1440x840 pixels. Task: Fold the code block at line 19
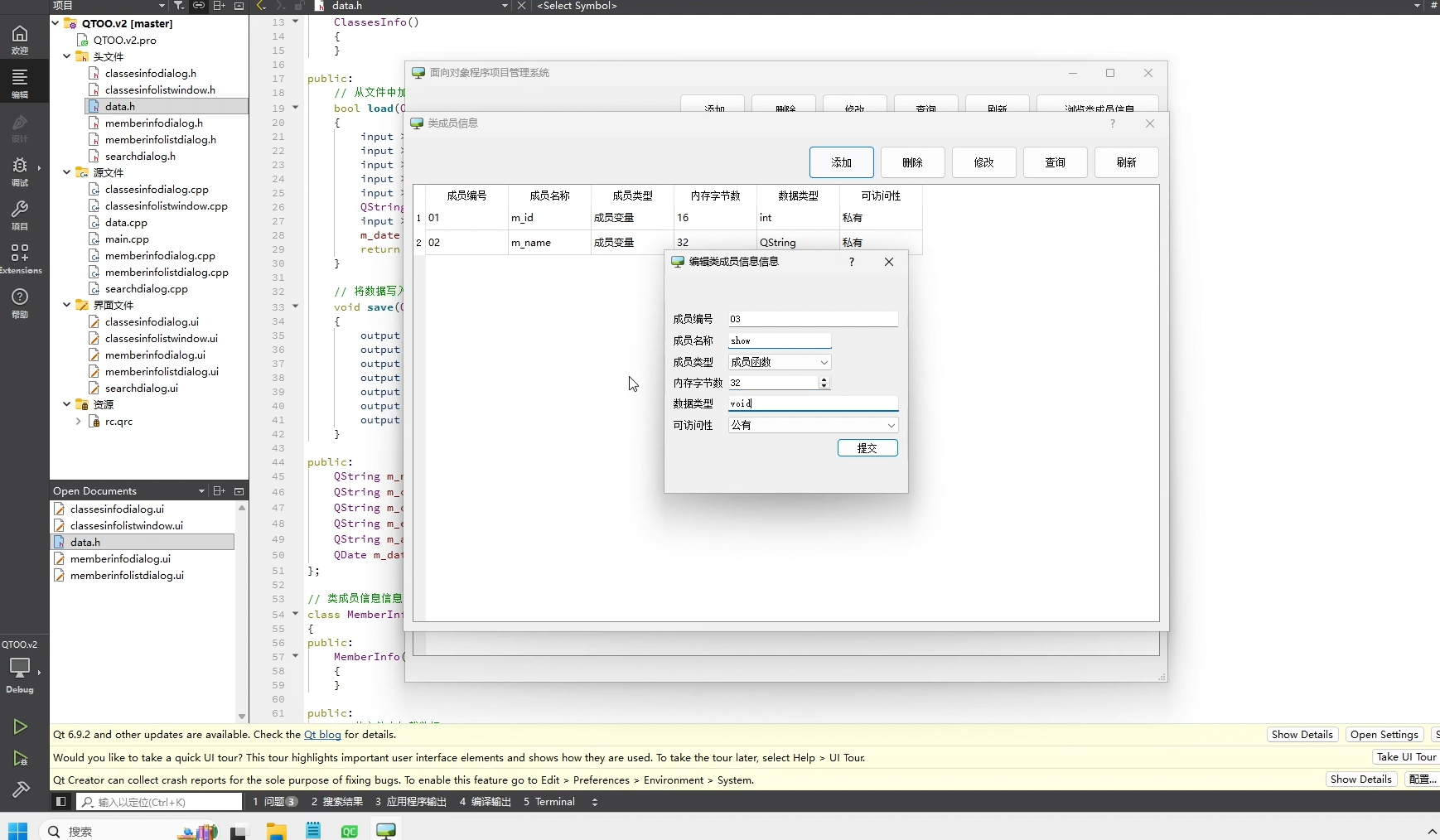pyautogui.click(x=295, y=108)
